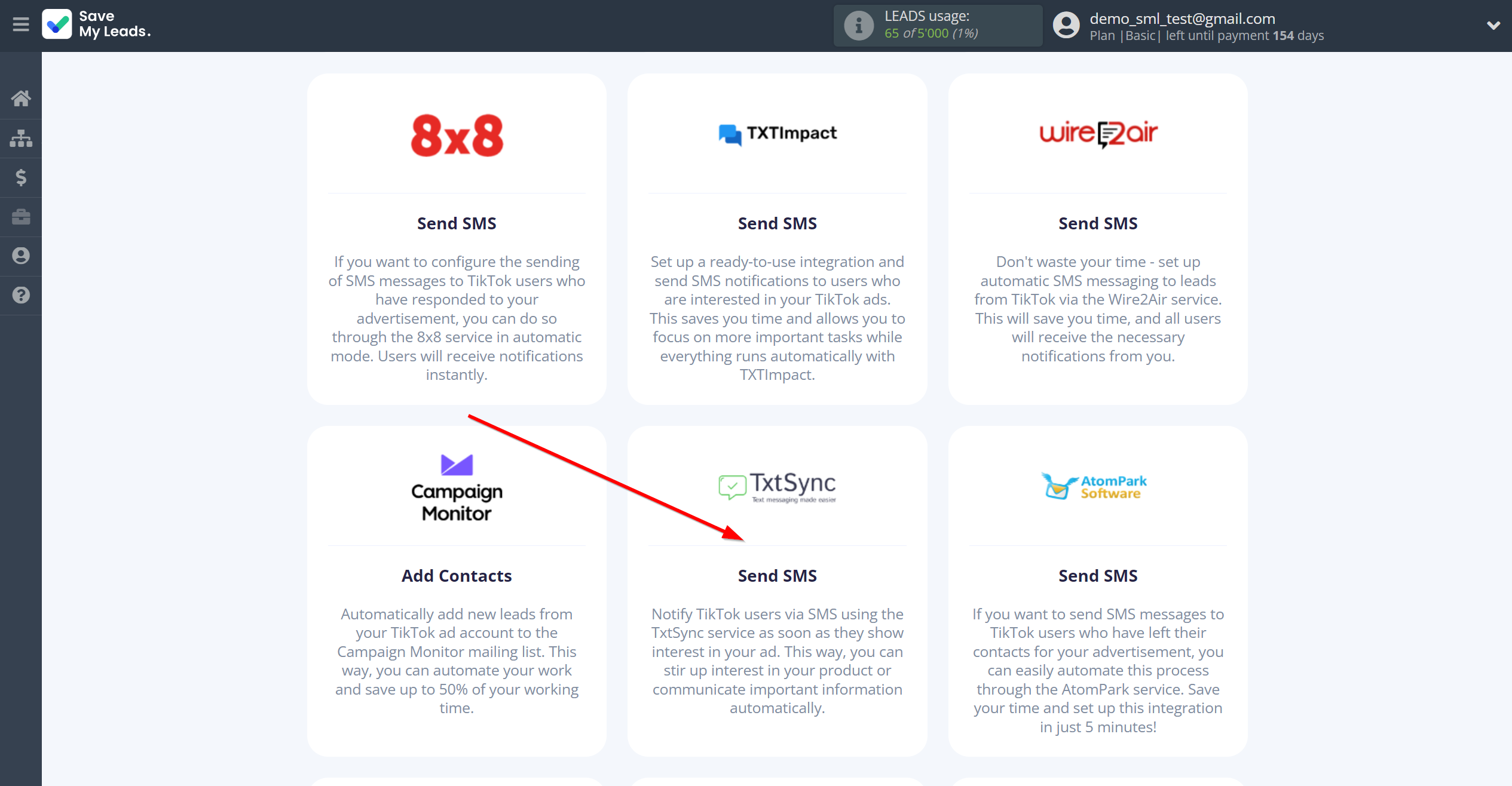The width and height of the screenshot is (1512, 786).
Task: Click Add Contacts under Campaign Monitor
Action: 457,576
